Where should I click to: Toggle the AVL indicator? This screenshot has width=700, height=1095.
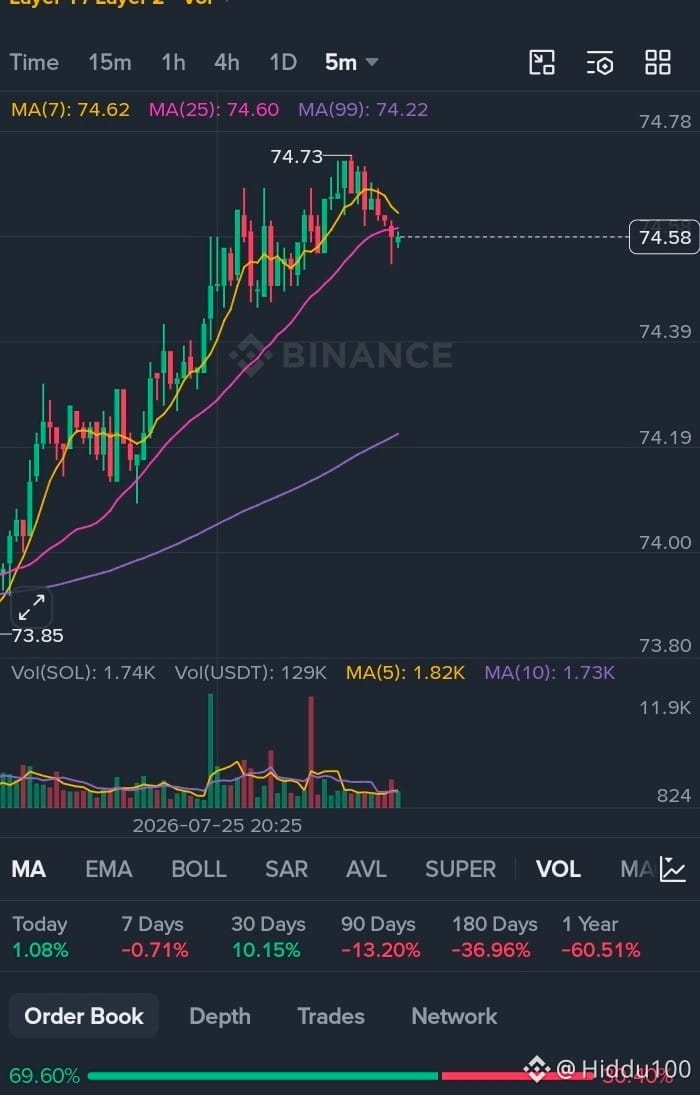click(366, 869)
